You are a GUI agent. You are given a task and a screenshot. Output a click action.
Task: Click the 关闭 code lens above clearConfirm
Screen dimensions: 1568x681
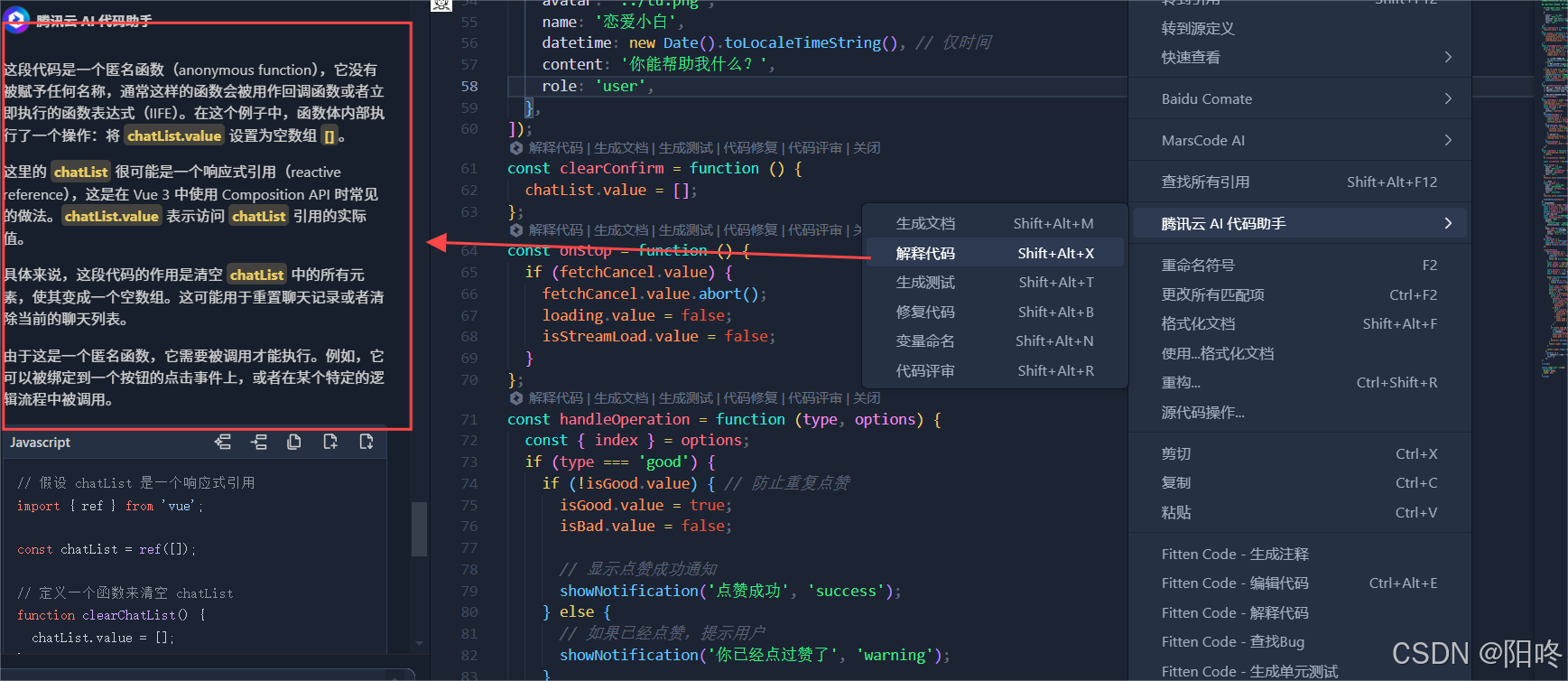pyautogui.click(x=867, y=147)
